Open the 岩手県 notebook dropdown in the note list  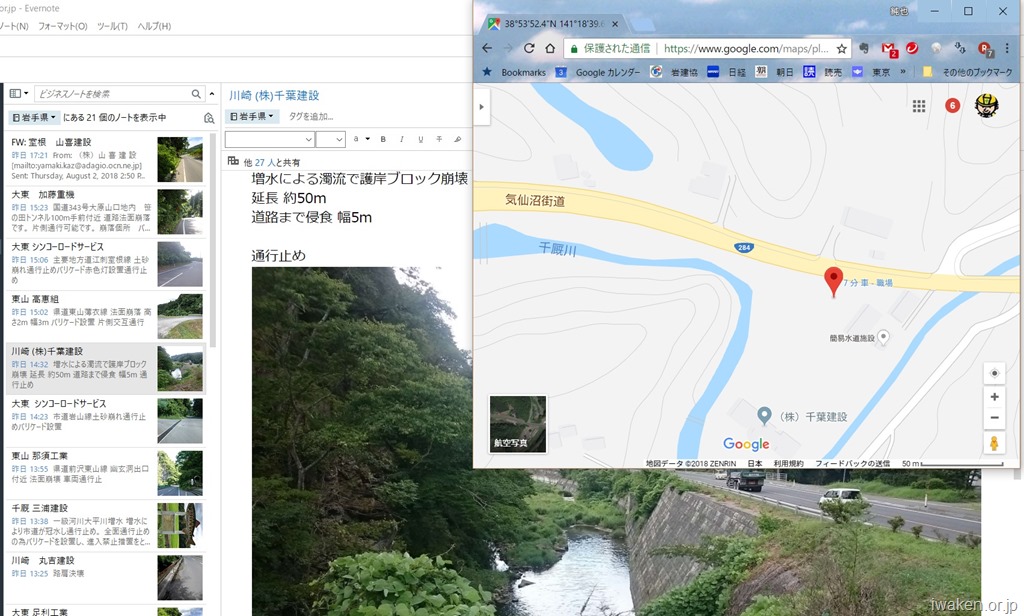tap(35, 118)
